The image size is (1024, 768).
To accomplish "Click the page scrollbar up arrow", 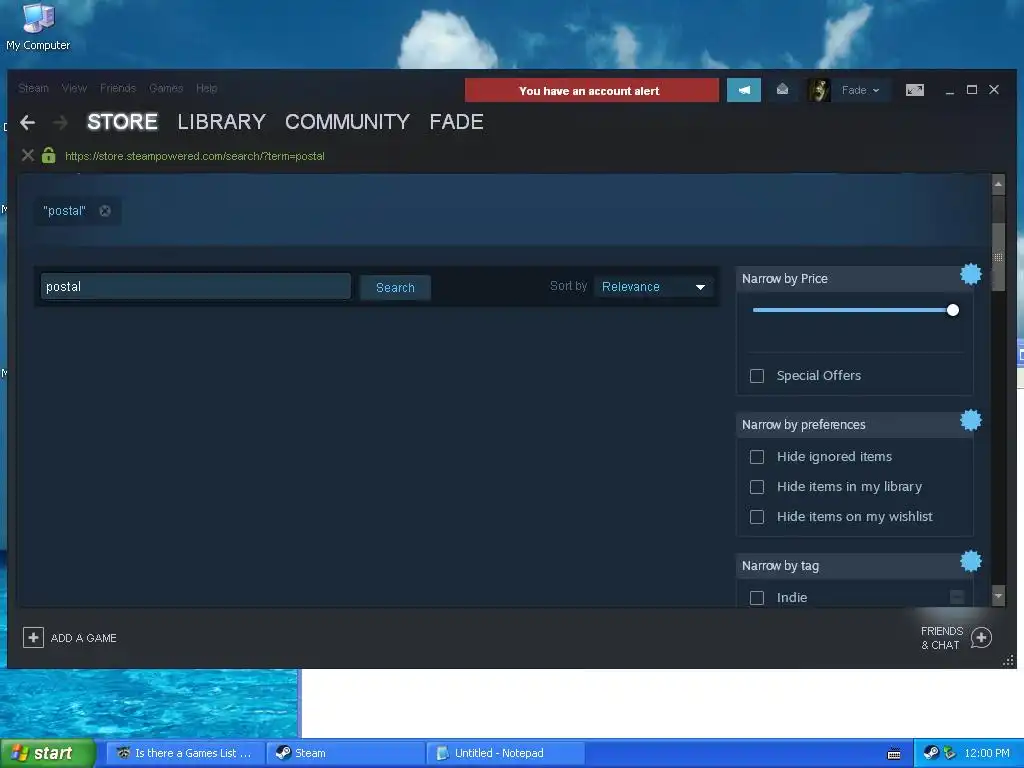I will [x=998, y=184].
